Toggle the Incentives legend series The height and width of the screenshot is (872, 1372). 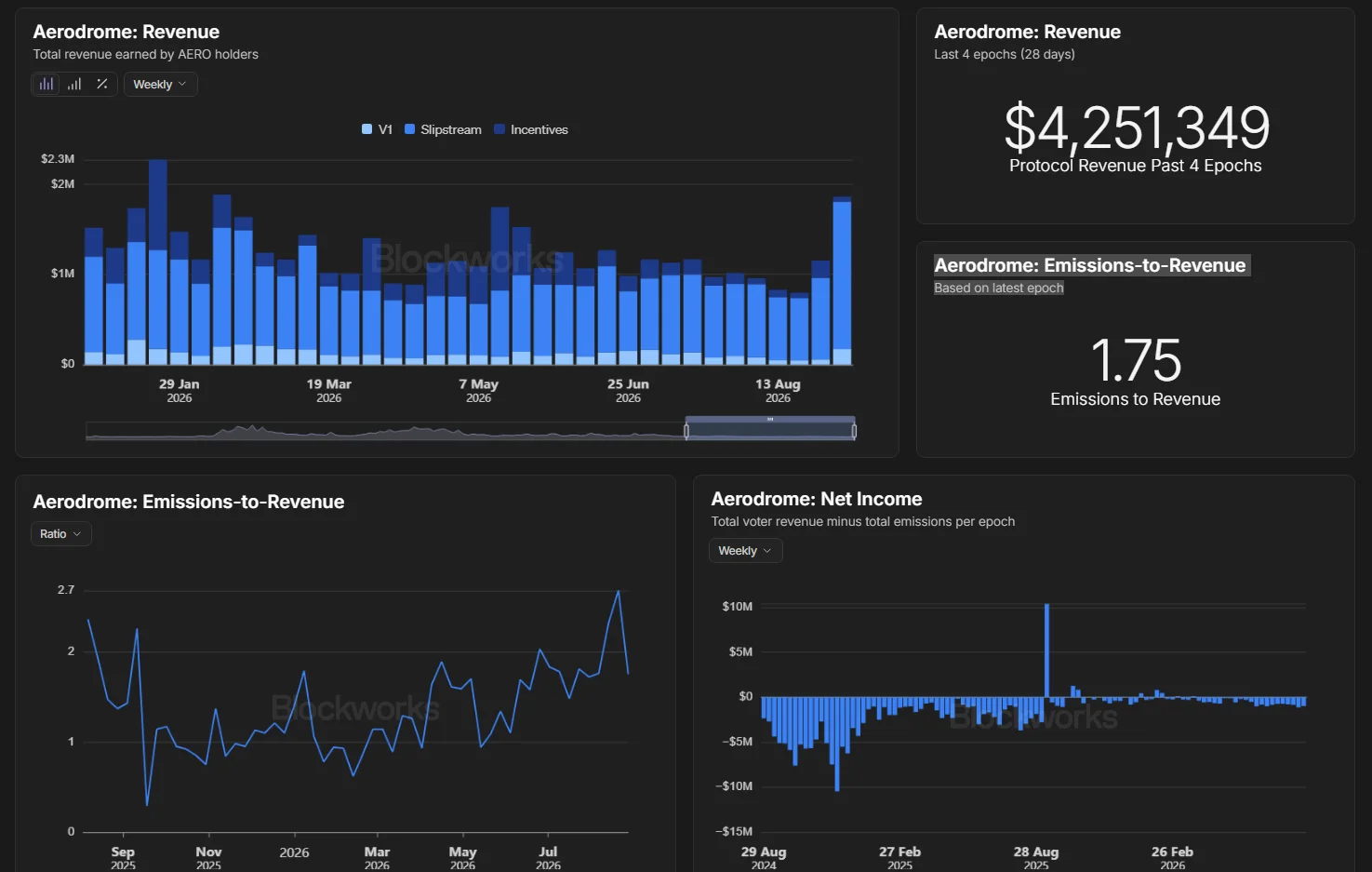click(x=531, y=129)
